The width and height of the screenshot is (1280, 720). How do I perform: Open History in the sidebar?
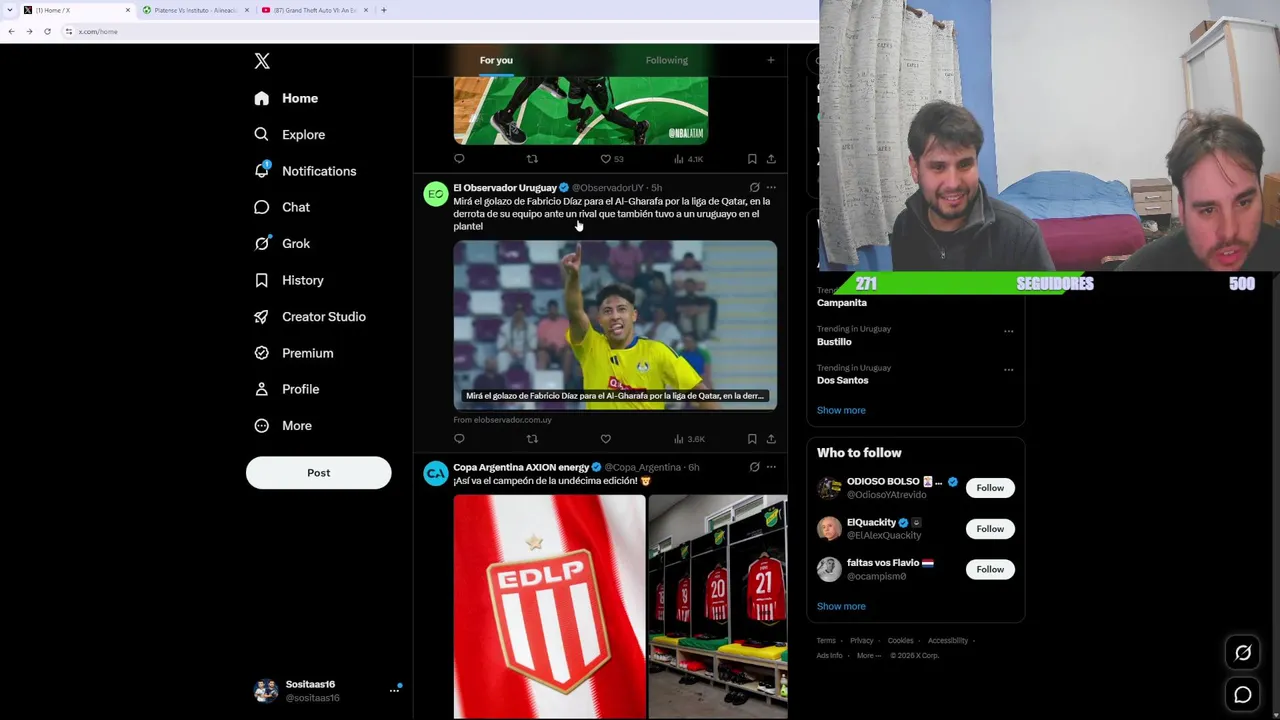click(288, 280)
